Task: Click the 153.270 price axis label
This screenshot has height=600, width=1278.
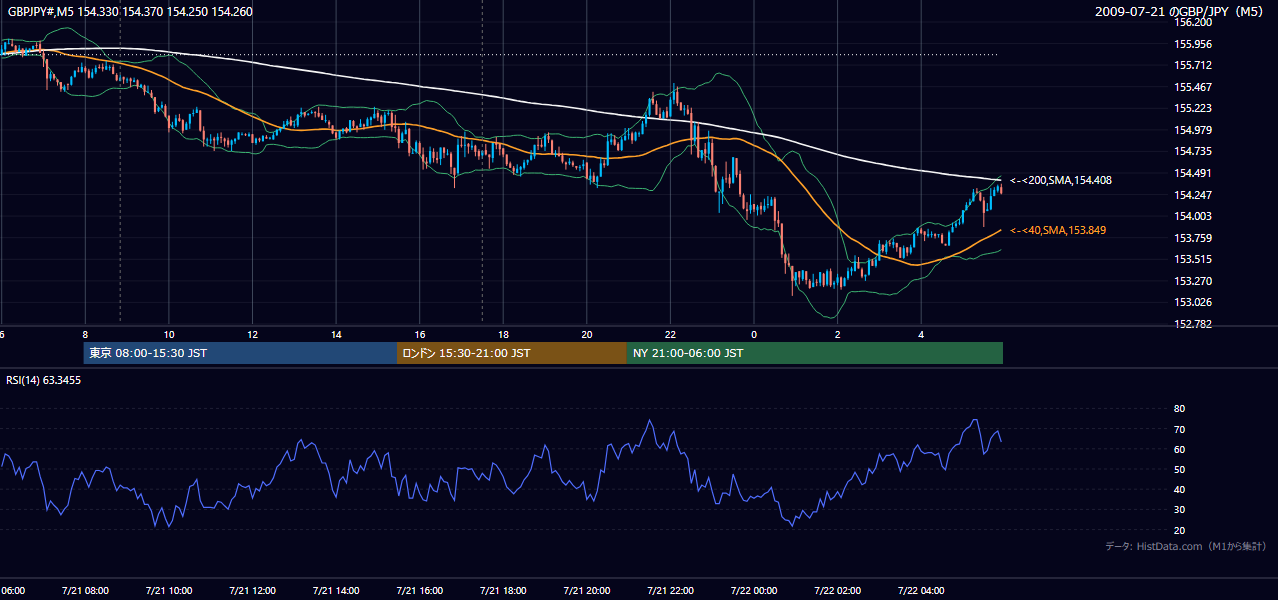Action: [x=1192, y=281]
